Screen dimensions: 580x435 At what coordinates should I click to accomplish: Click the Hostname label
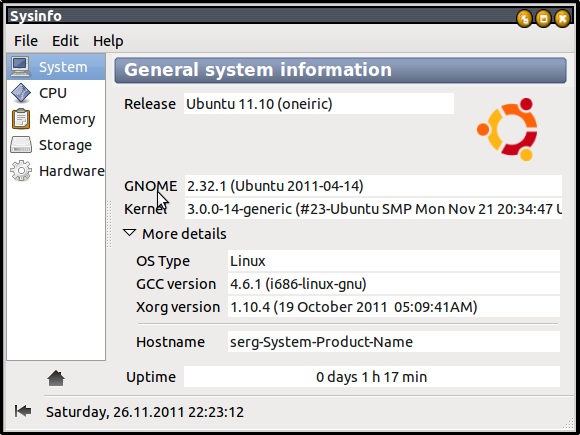170,342
